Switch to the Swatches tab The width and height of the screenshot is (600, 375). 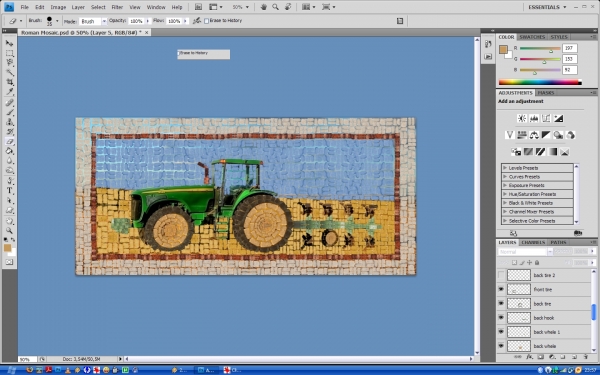click(x=532, y=37)
